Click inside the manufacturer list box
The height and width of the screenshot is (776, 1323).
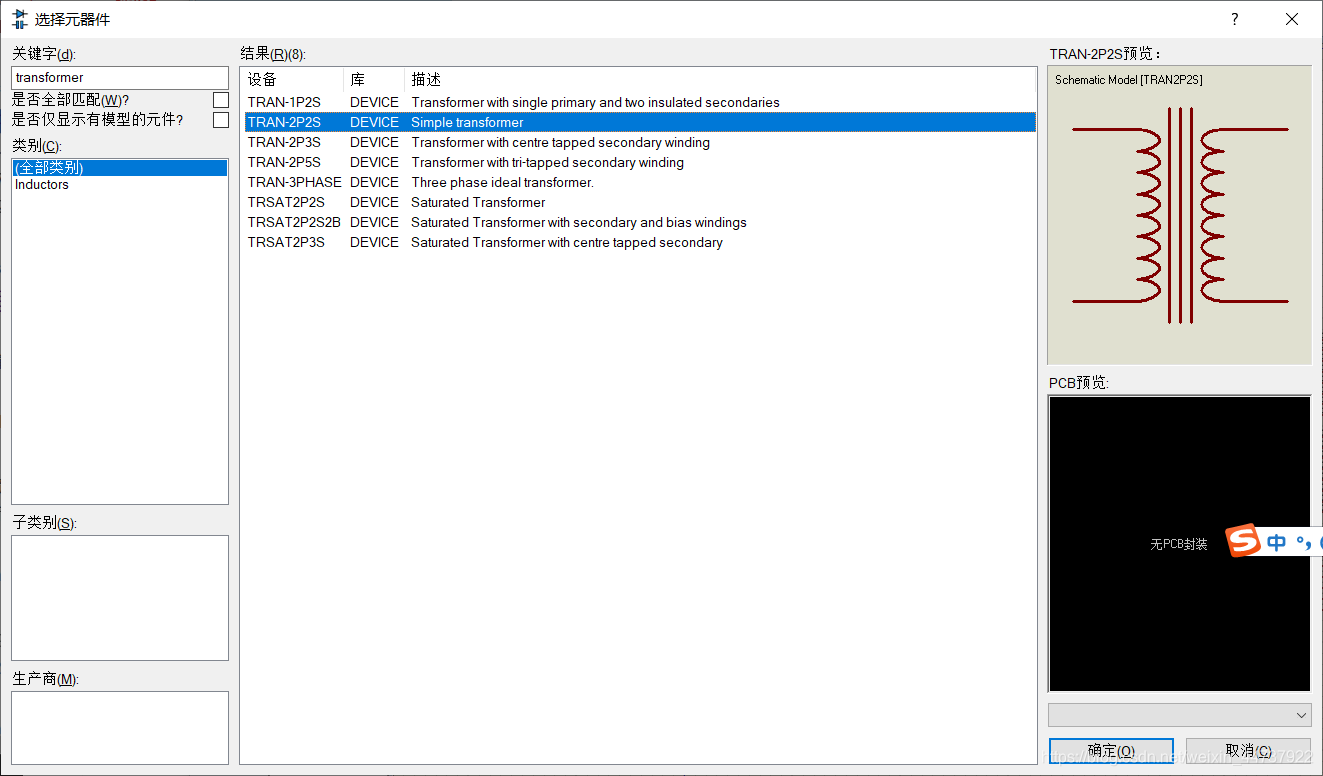tap(120, 728)
